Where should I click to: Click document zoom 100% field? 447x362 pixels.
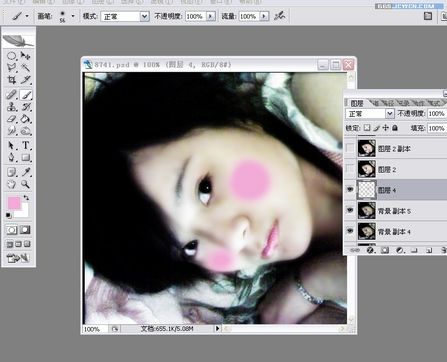[94, 329]
